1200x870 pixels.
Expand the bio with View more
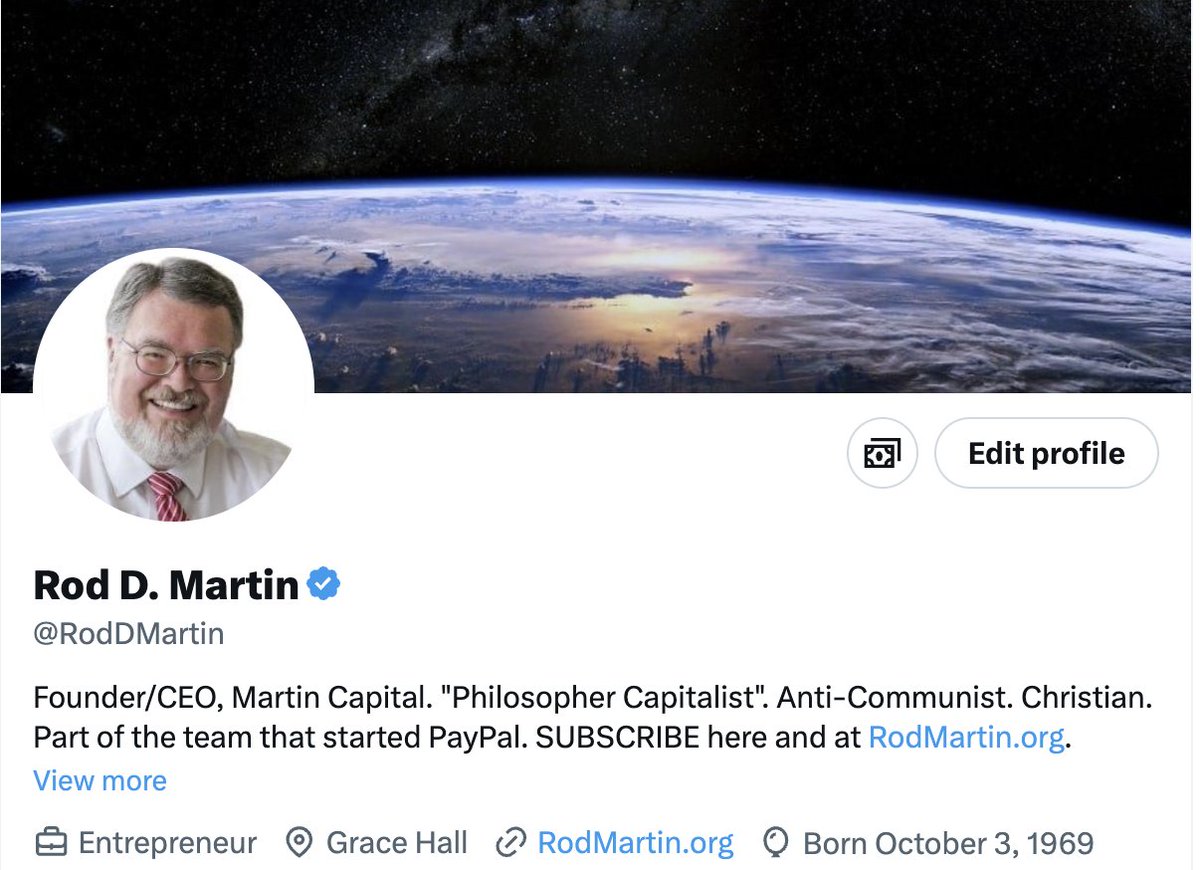pos(100,780)
